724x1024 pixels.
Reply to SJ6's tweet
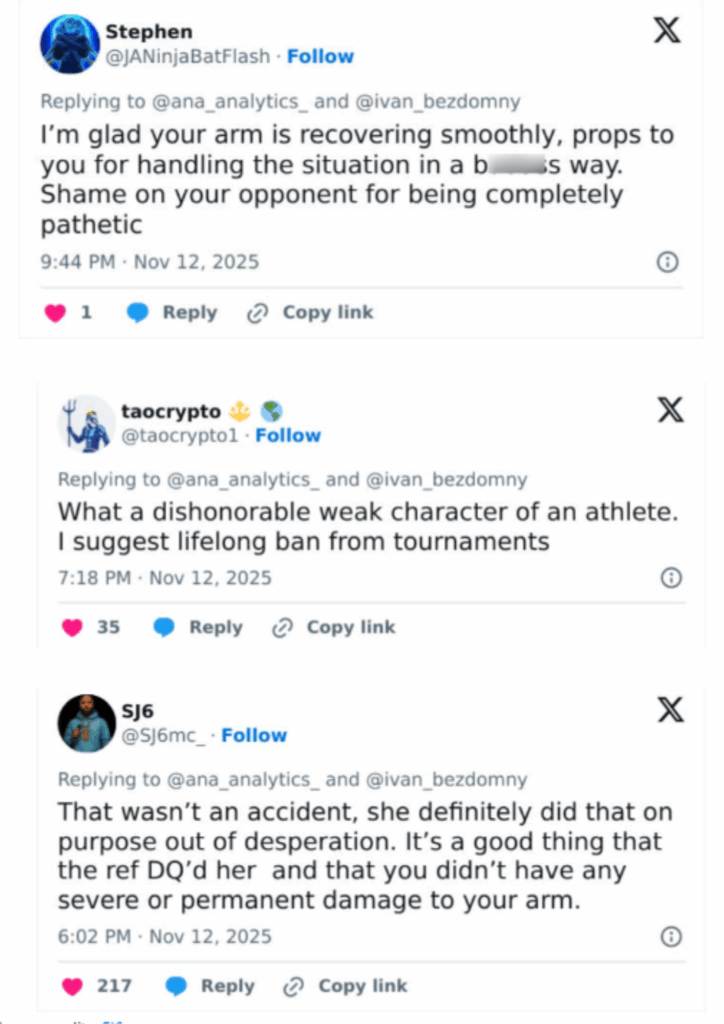click(x=211, y=986)
